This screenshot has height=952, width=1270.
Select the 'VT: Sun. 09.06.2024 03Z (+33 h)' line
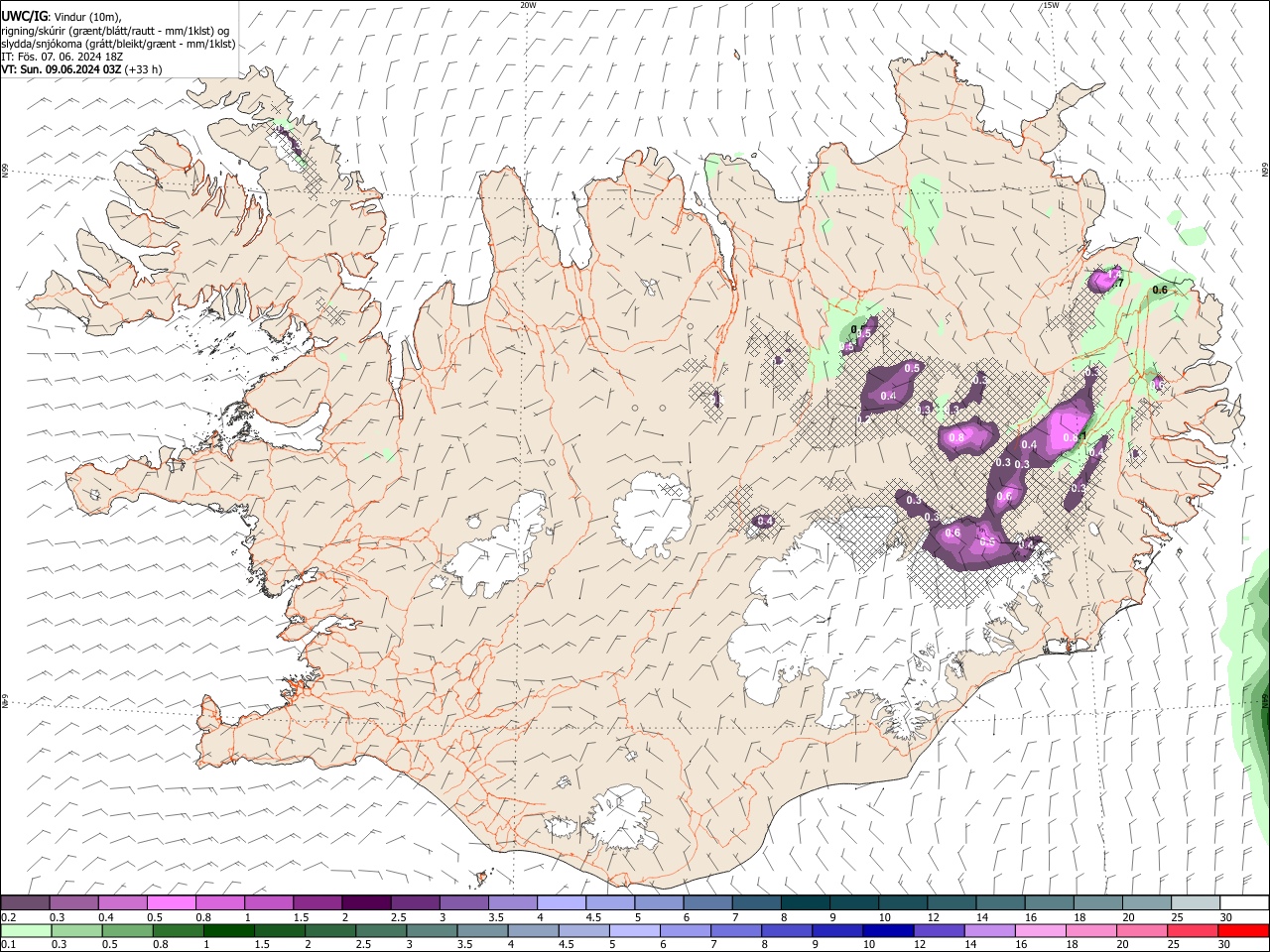[81, 69]
